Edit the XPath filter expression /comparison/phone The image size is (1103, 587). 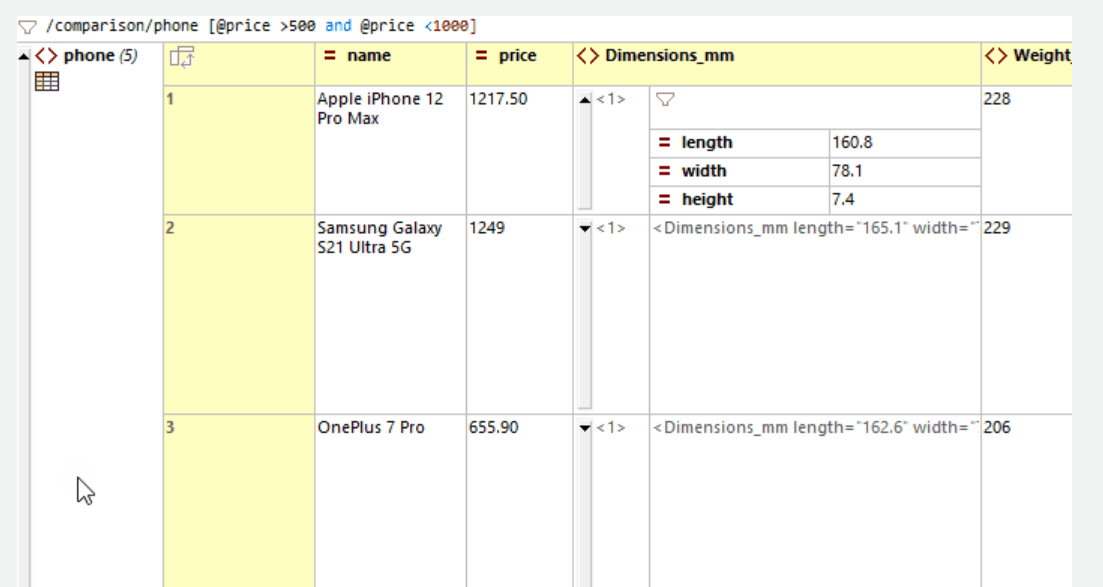point(262,26)
